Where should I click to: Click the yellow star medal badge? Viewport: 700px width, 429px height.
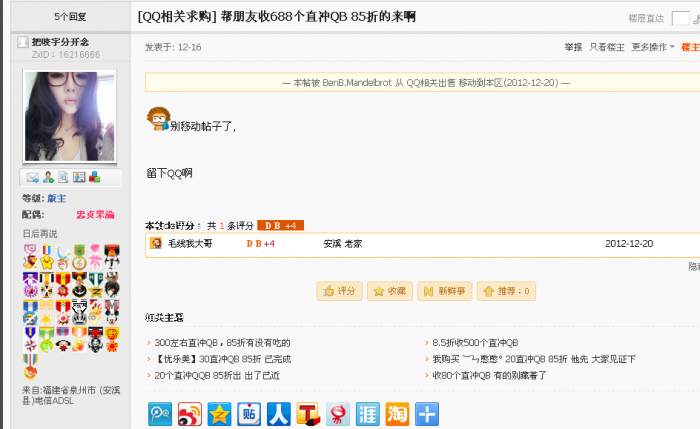click(x=47, y=256)
